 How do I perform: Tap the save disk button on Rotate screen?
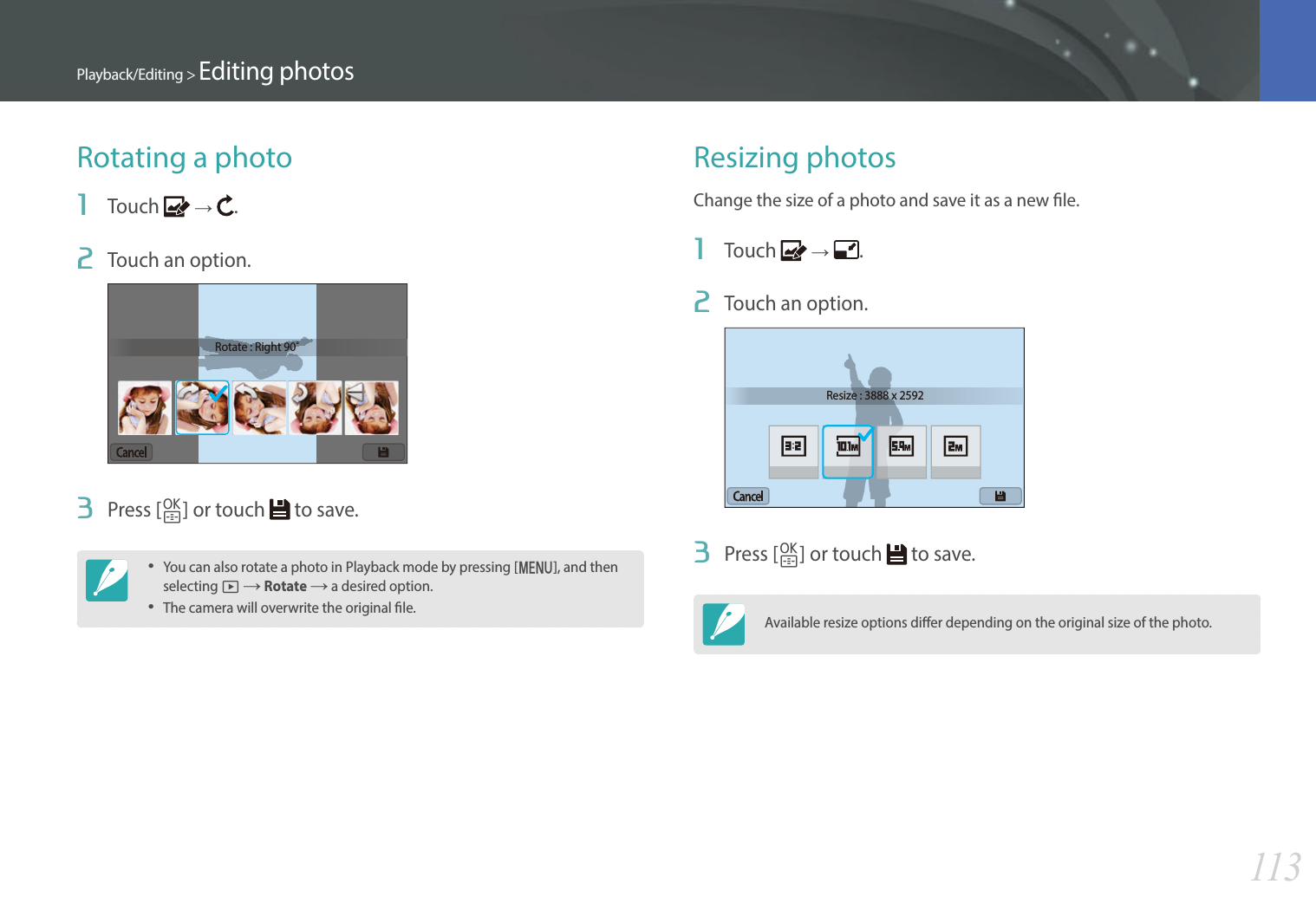pyautogui.click(x=383, y=452)
